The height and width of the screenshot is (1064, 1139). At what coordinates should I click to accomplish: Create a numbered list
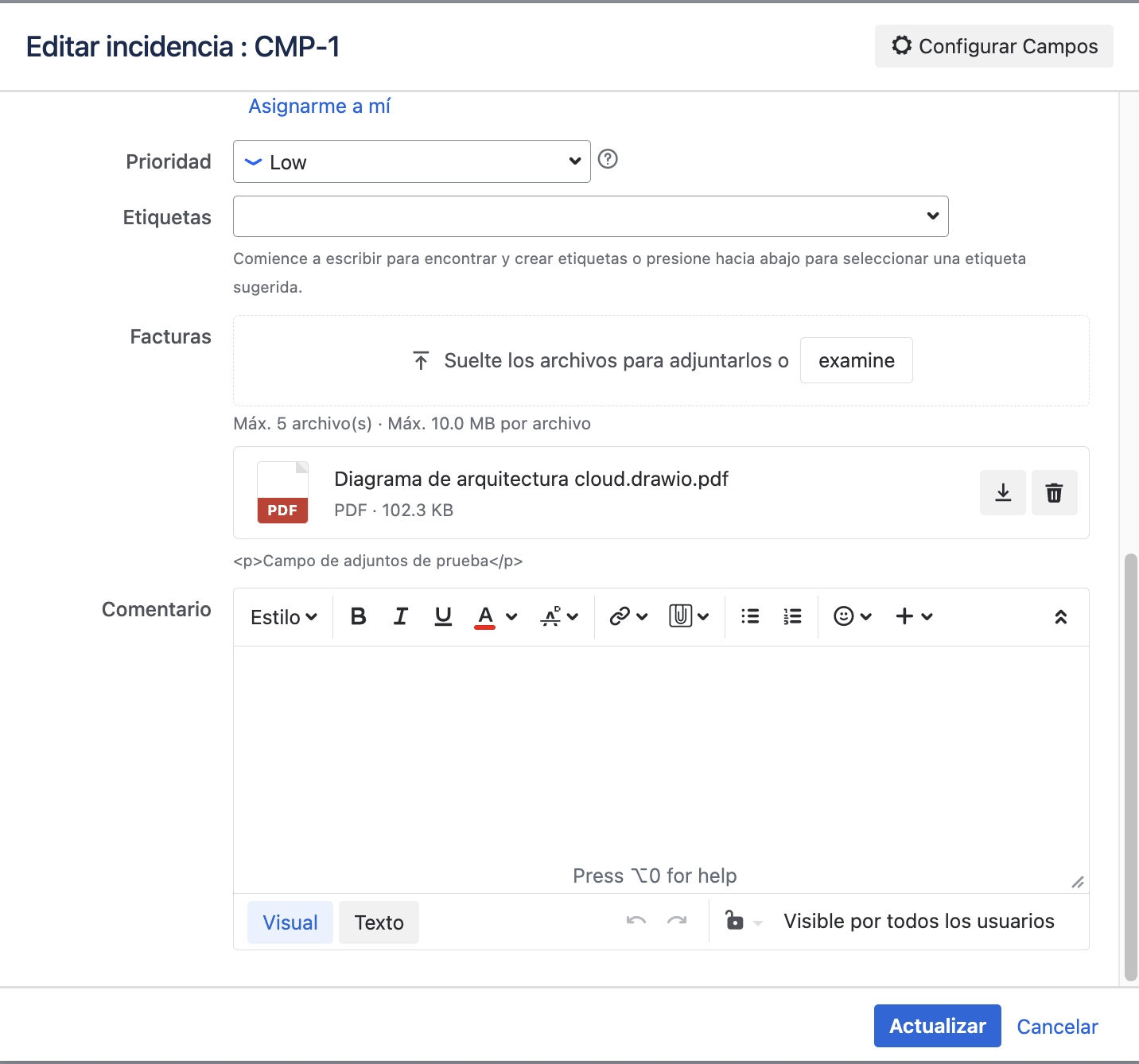coord(792,616)
